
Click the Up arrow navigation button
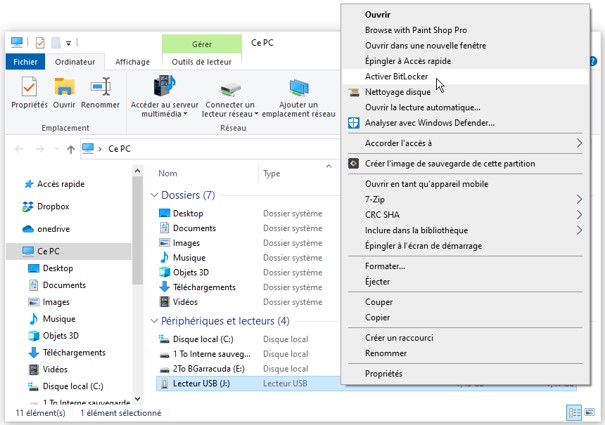tap(70, 149)
